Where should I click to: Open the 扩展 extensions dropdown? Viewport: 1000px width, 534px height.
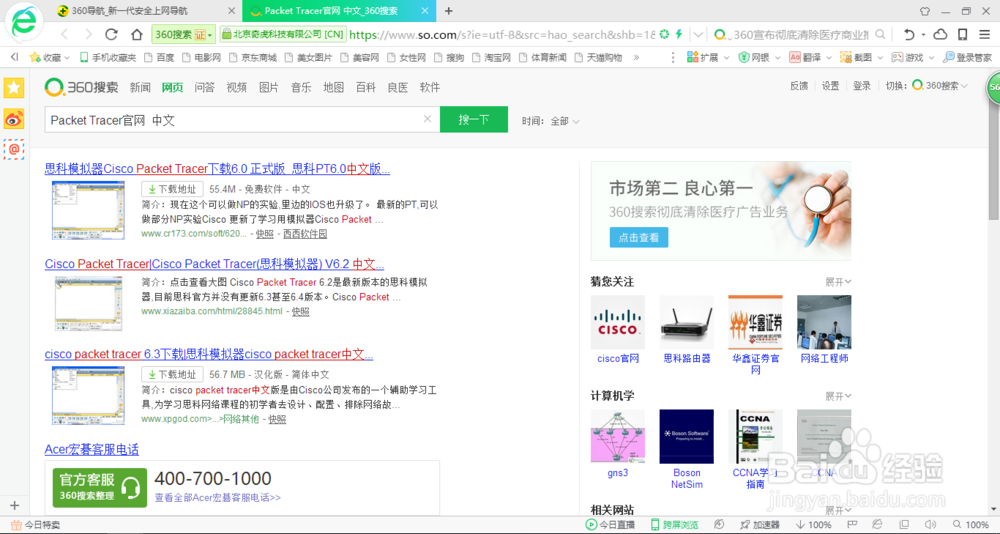tap(708, 57)
